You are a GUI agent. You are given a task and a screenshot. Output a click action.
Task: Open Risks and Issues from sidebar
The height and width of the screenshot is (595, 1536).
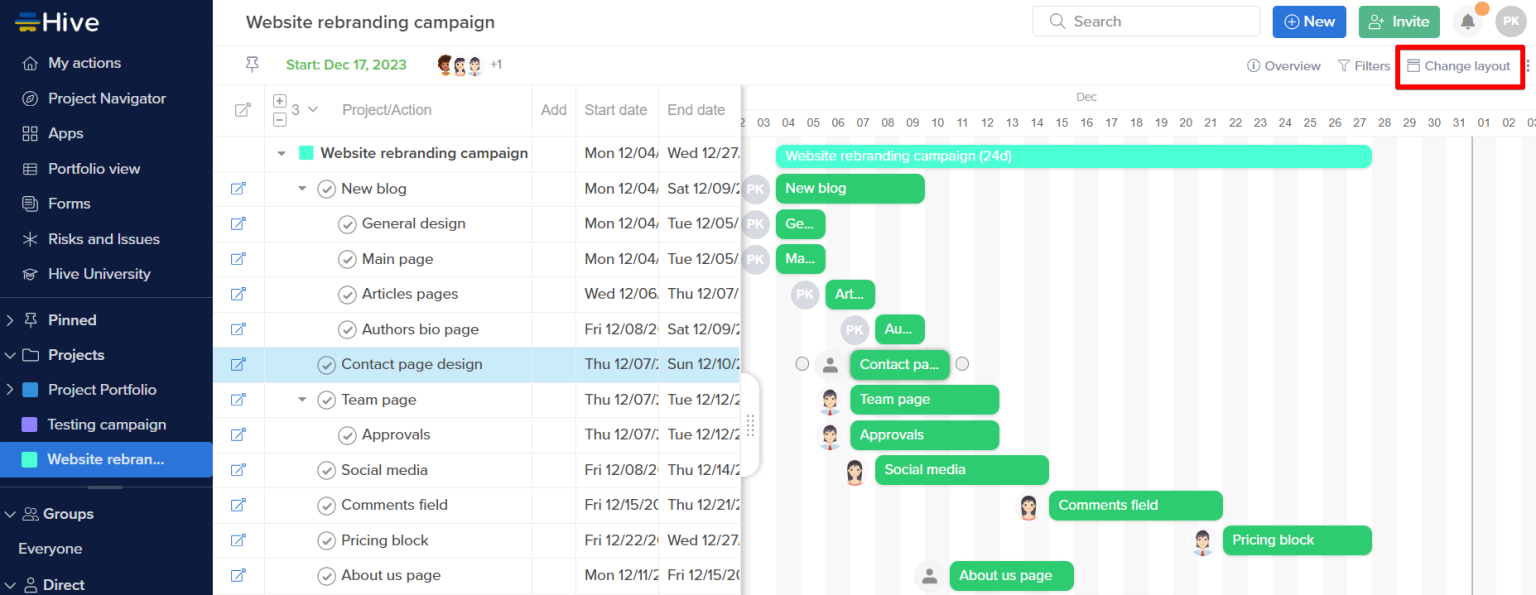[103, 239]
